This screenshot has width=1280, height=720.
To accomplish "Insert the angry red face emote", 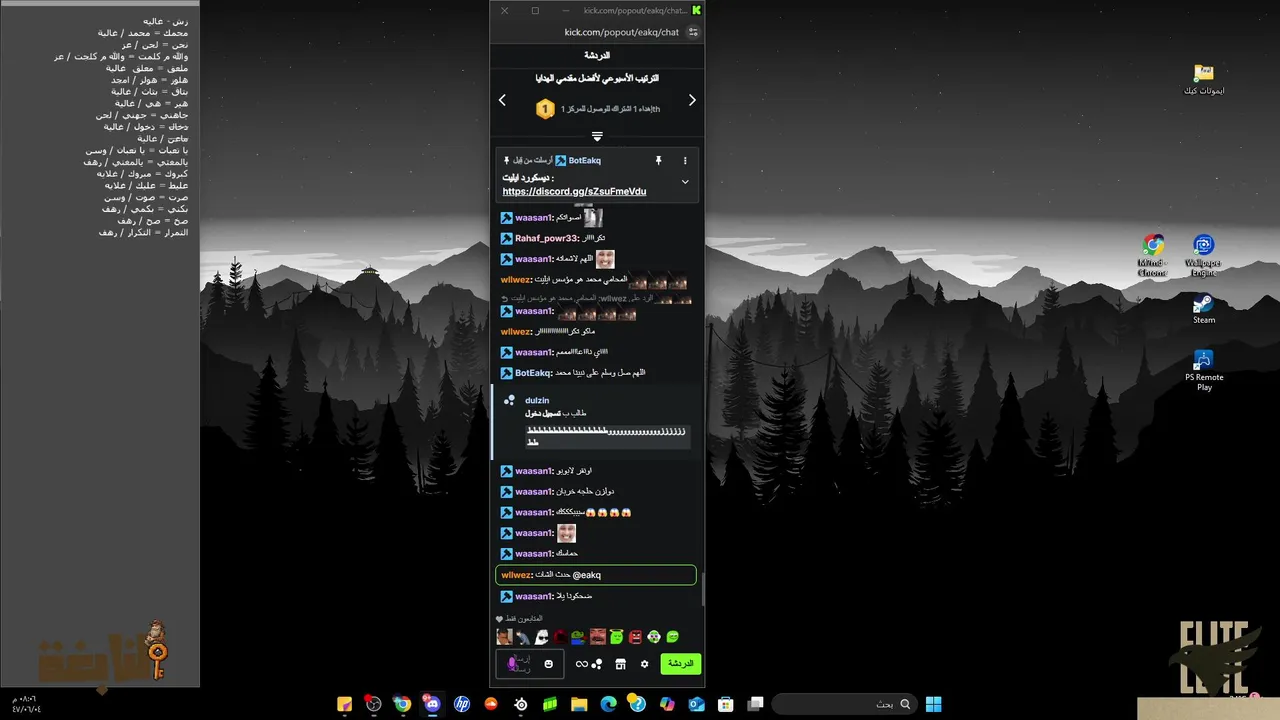I will (x=635, y=637).
